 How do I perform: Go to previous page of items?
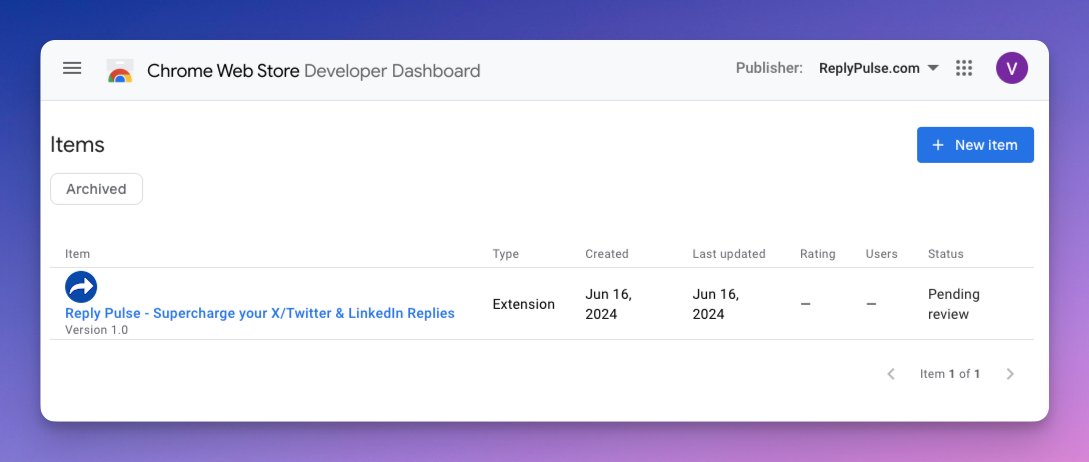click(890, 374)
